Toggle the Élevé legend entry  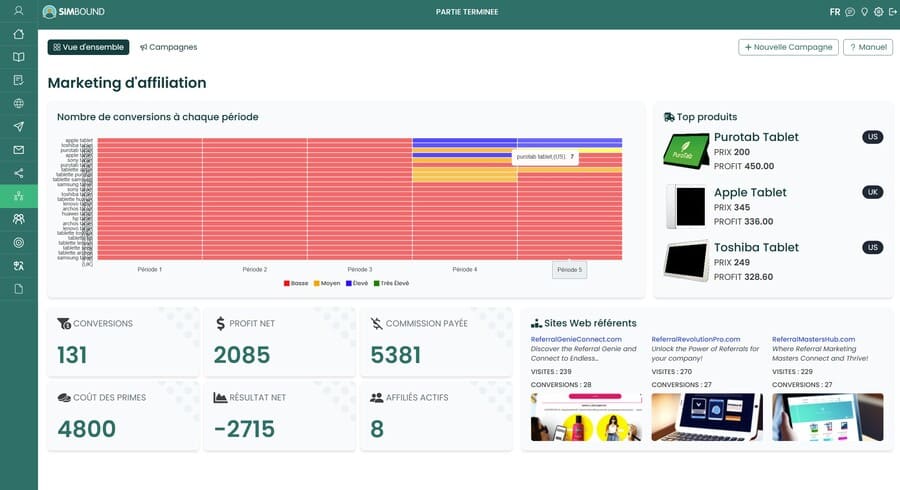(x=357, y=283)
